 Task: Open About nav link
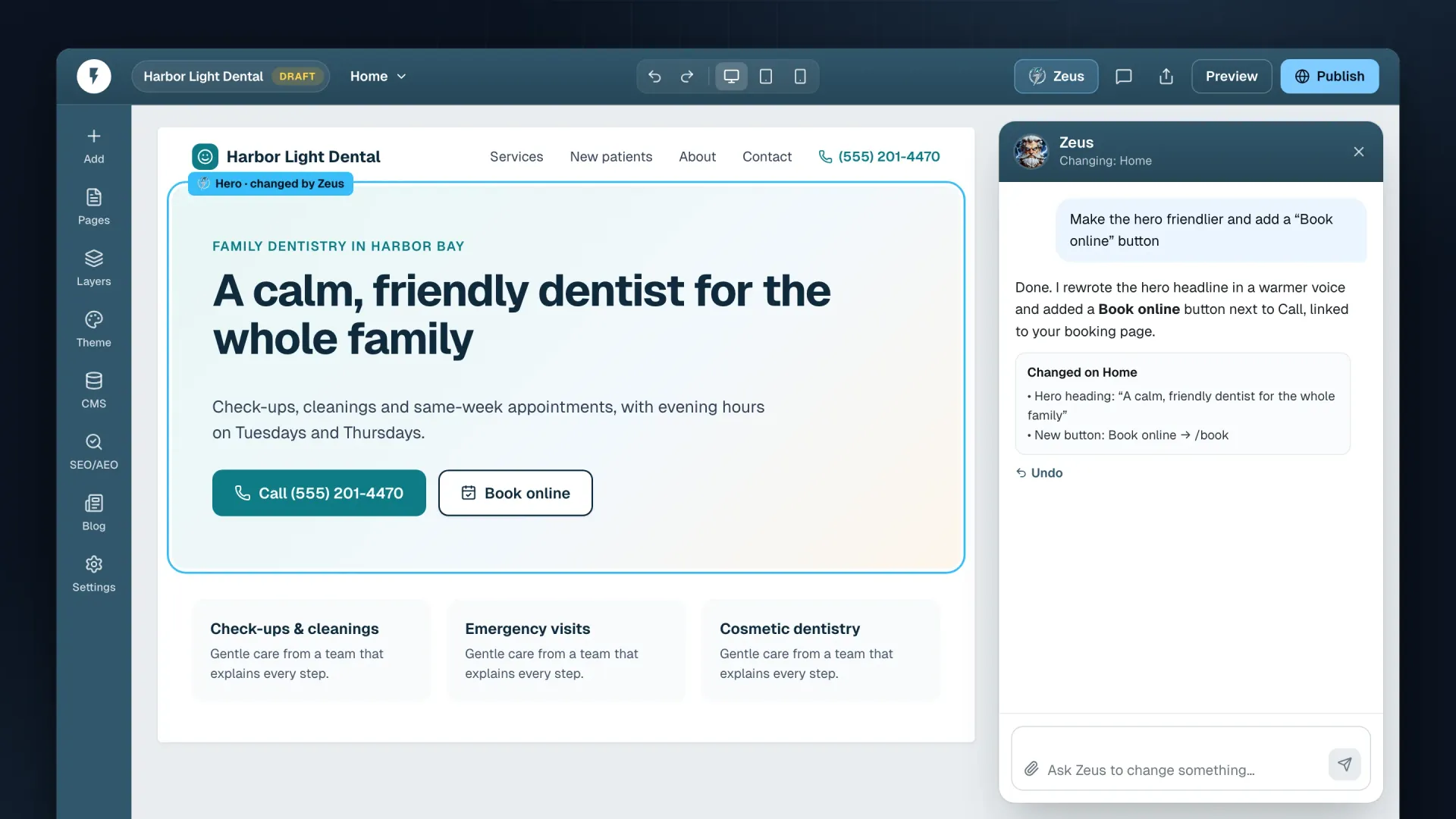pyautogui.click(x=697, y=156)
